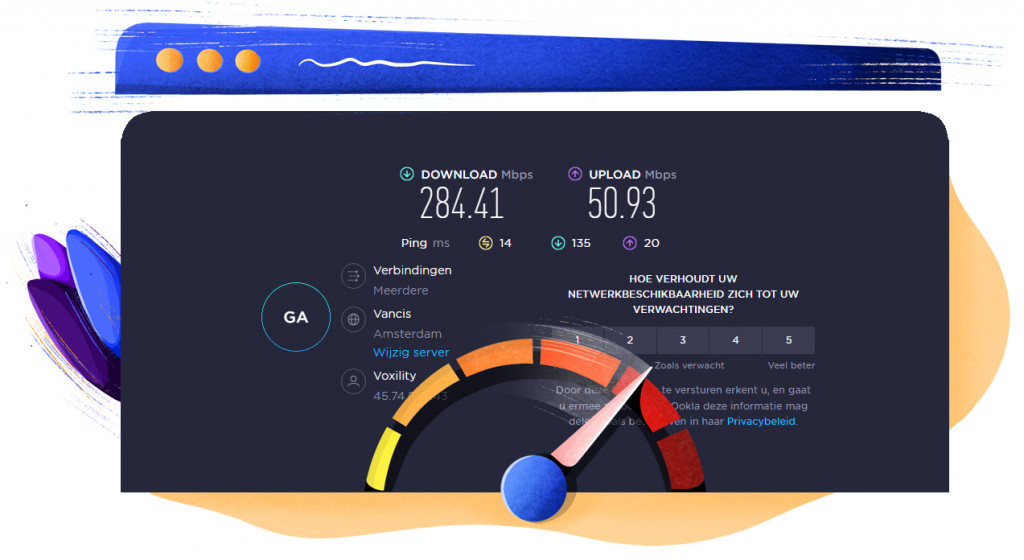The width and height of the screenshot is (1024, 560).
Task: Click the Wijzig server link
Action: 411,352
